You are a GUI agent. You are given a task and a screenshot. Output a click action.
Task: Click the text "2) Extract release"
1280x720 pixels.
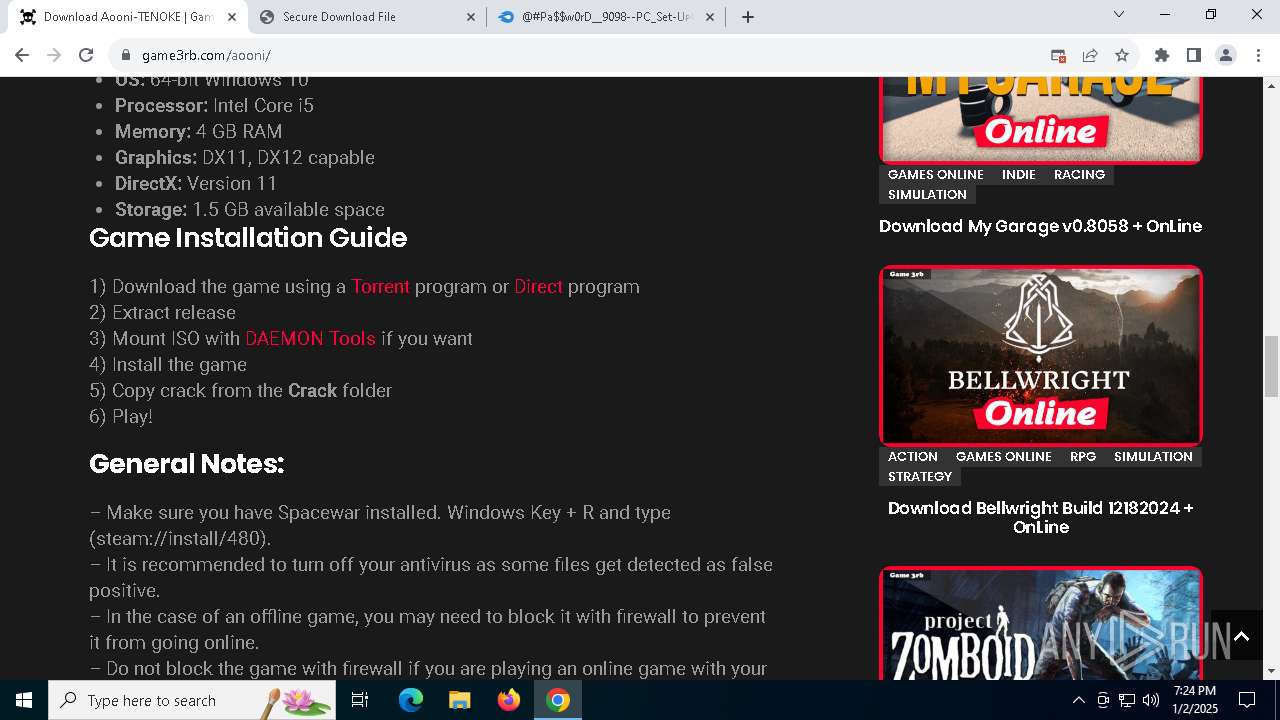pyautogui.click(x=162, y=312)
